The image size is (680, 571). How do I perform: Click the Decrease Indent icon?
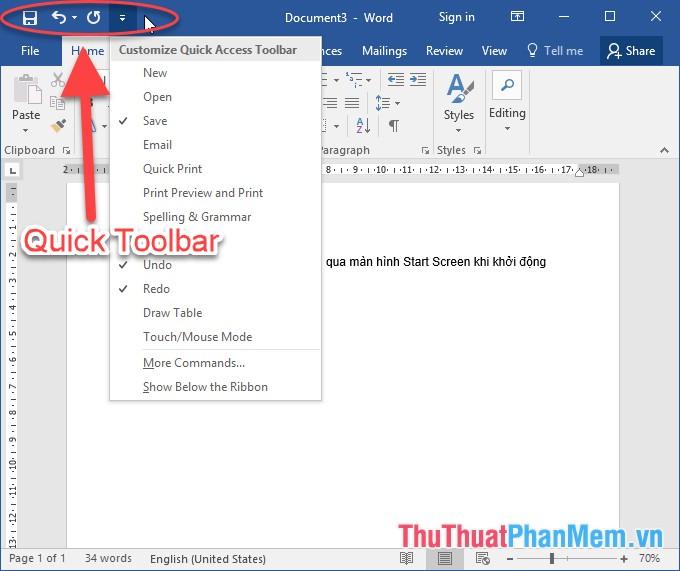pyautogui.click(x=396, y=80)
